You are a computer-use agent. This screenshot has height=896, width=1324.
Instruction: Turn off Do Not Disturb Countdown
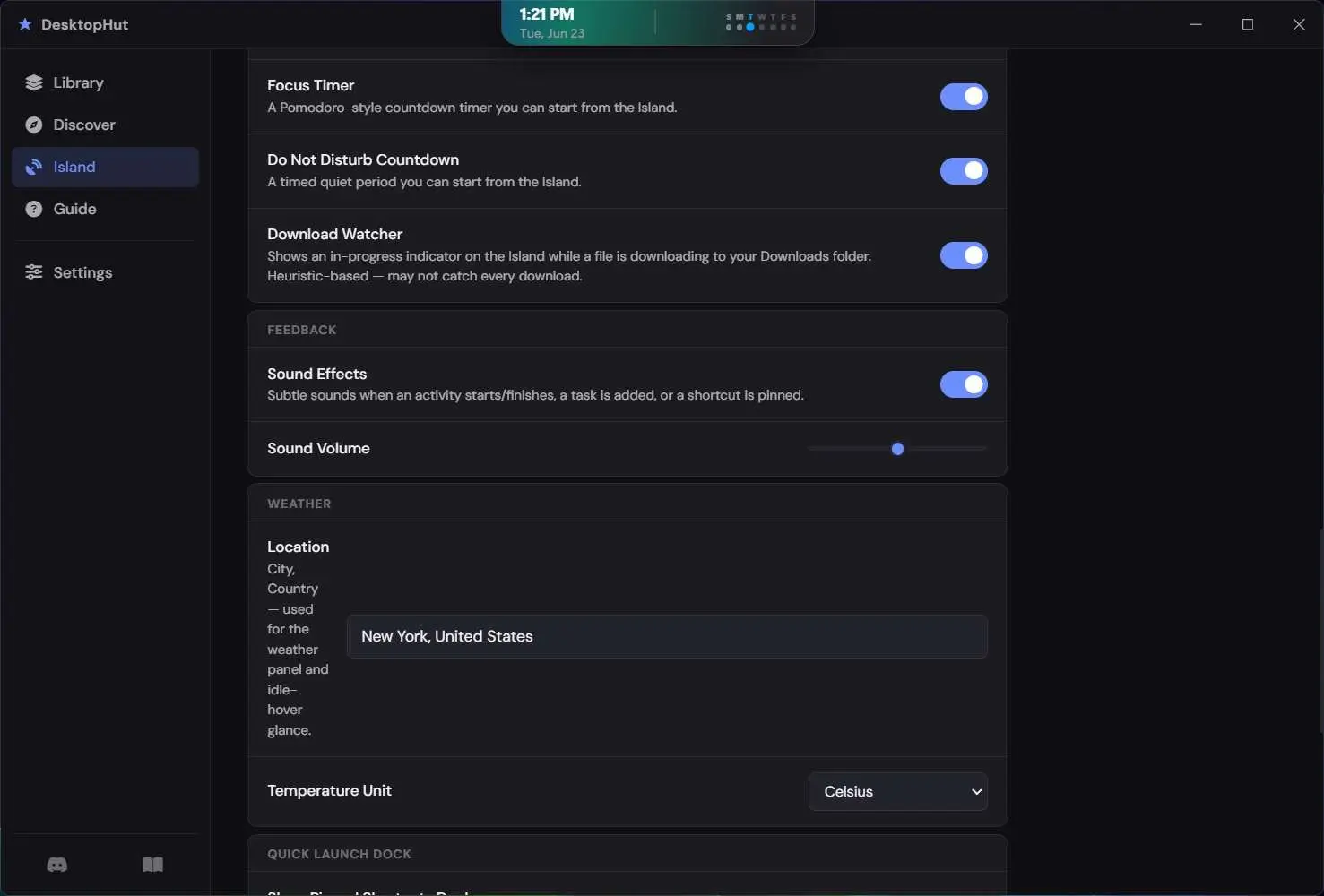point(964,171)
